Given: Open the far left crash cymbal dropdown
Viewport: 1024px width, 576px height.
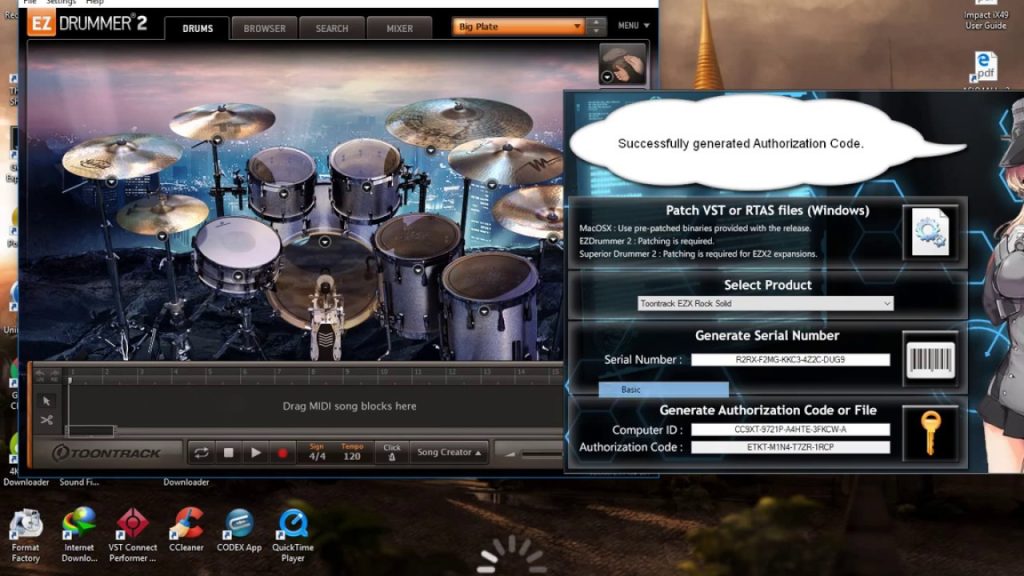Looking at the screenshot, I should coord(112,182).
